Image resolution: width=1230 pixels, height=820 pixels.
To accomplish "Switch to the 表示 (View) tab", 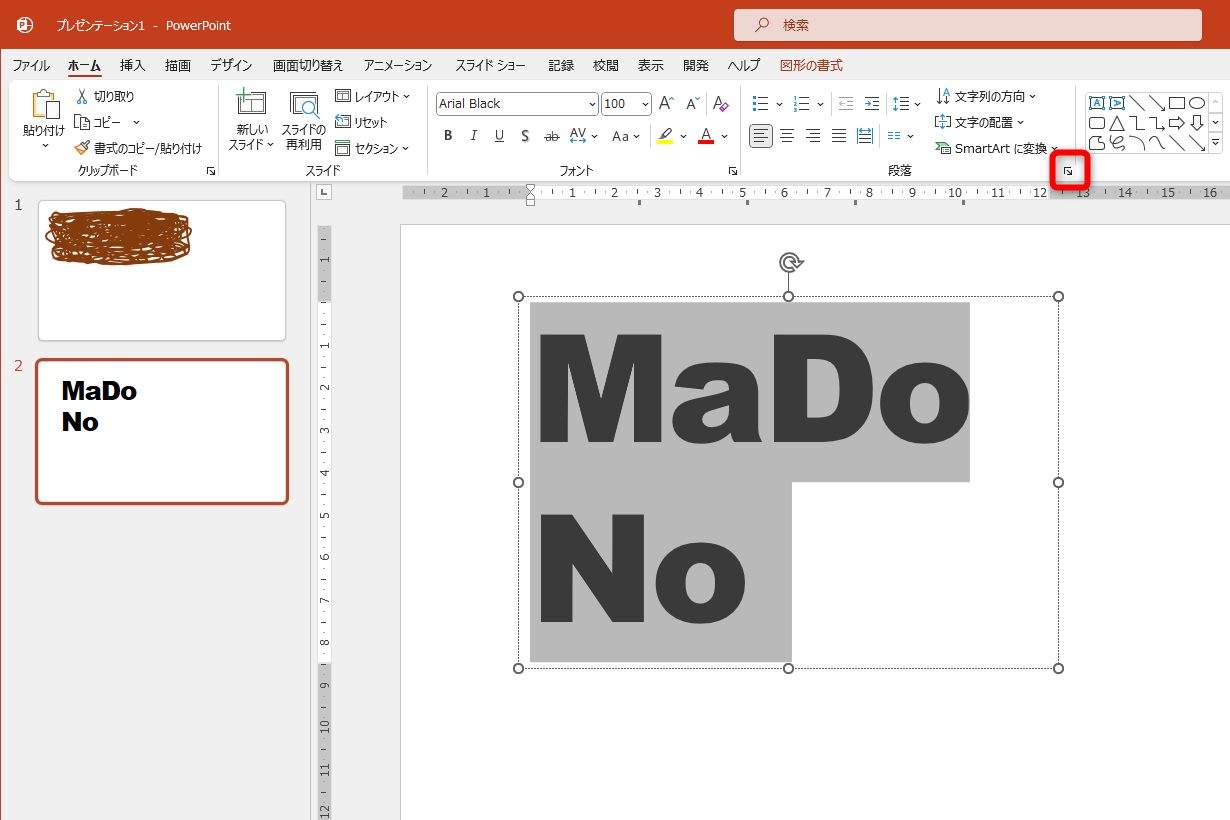I will click(651, 65).
